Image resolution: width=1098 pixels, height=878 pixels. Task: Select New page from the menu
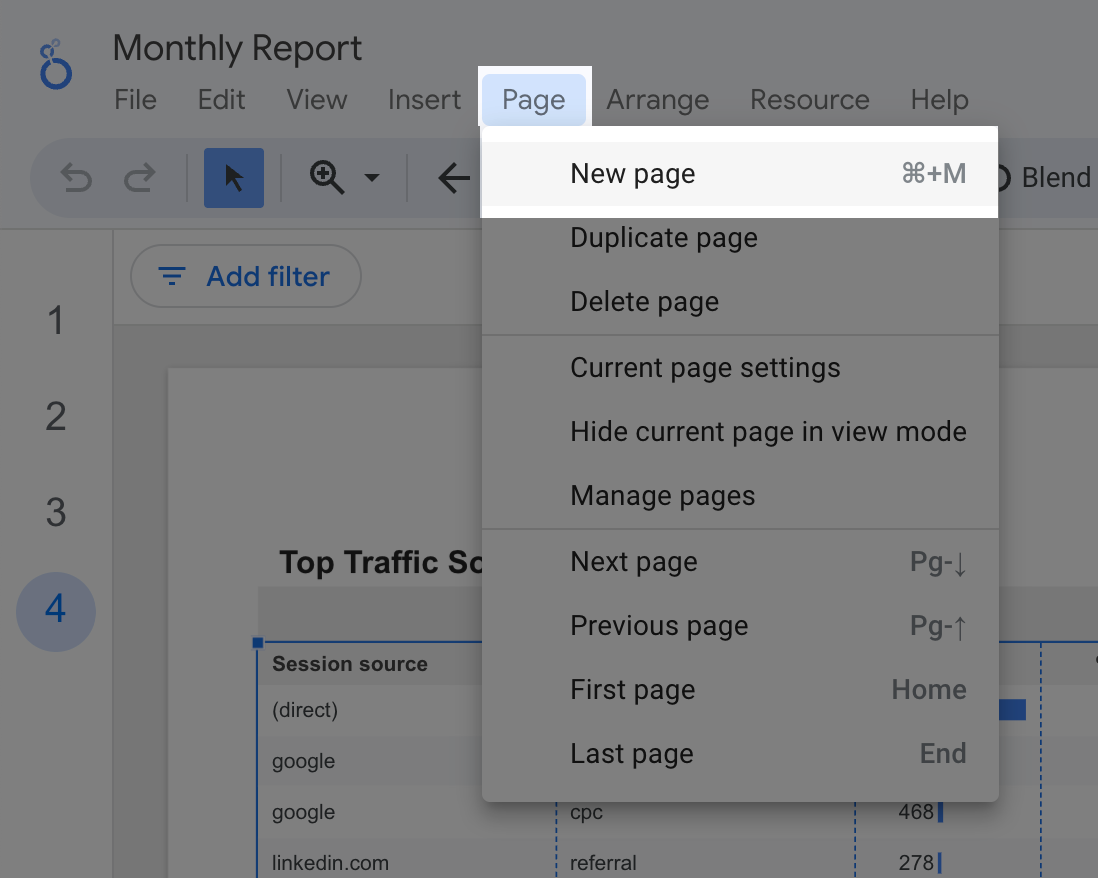(x=632, y=173)
